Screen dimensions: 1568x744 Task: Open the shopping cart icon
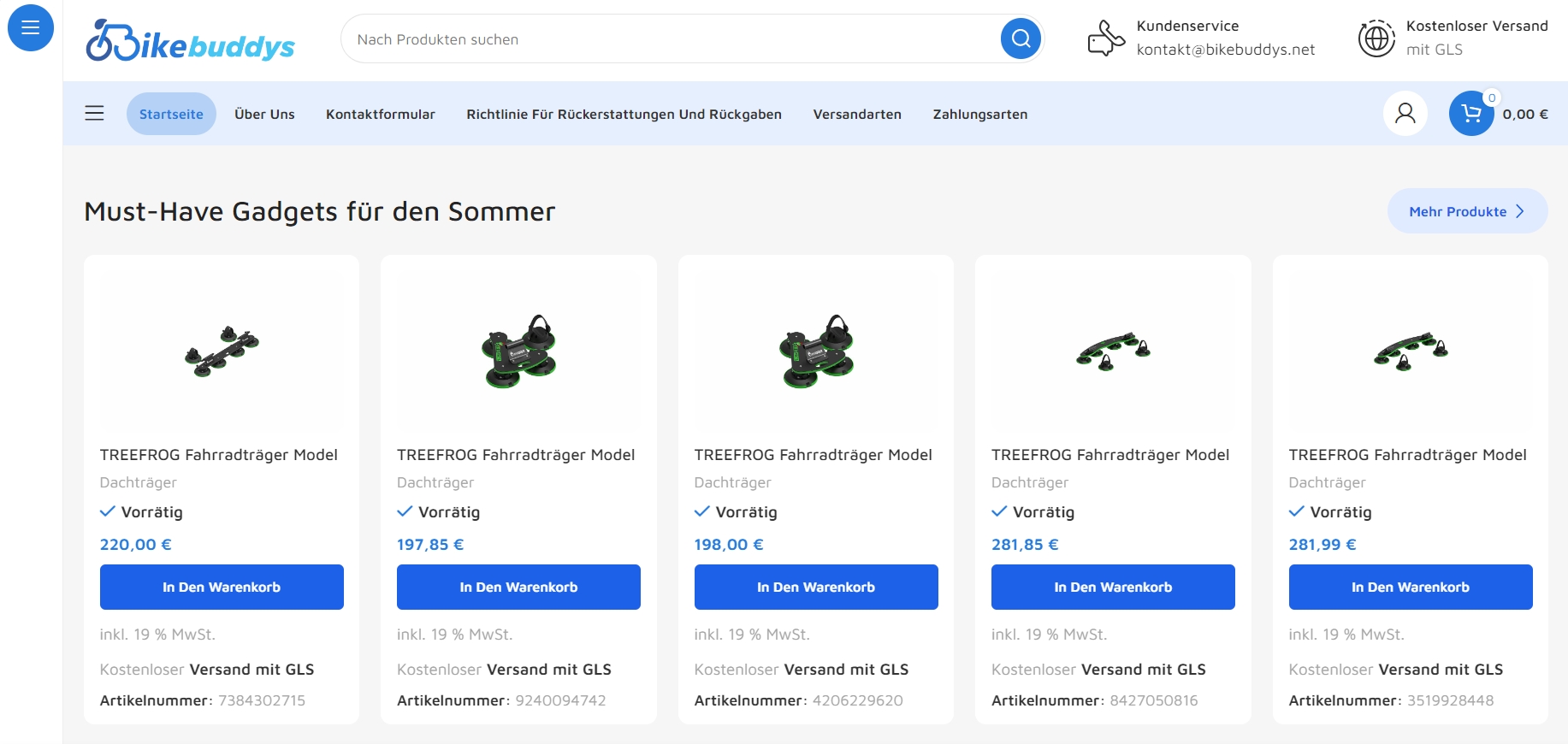[1470, 114]
